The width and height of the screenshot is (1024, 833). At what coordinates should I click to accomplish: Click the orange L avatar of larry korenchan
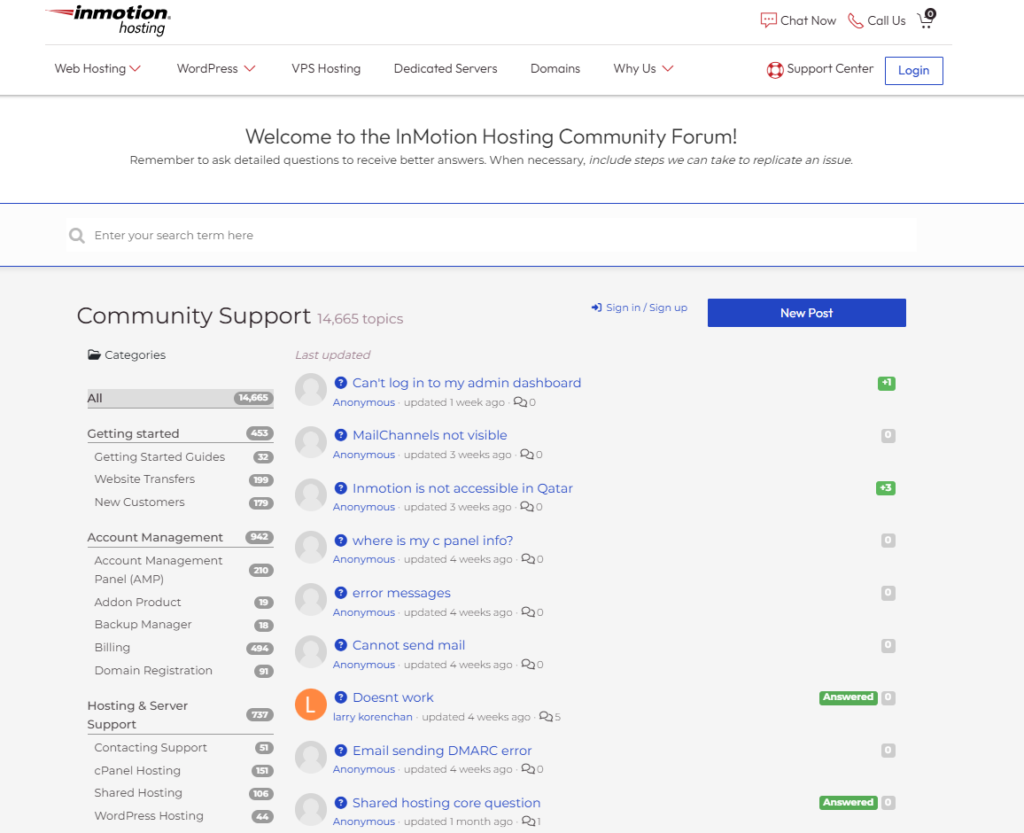tap(311, 704)
